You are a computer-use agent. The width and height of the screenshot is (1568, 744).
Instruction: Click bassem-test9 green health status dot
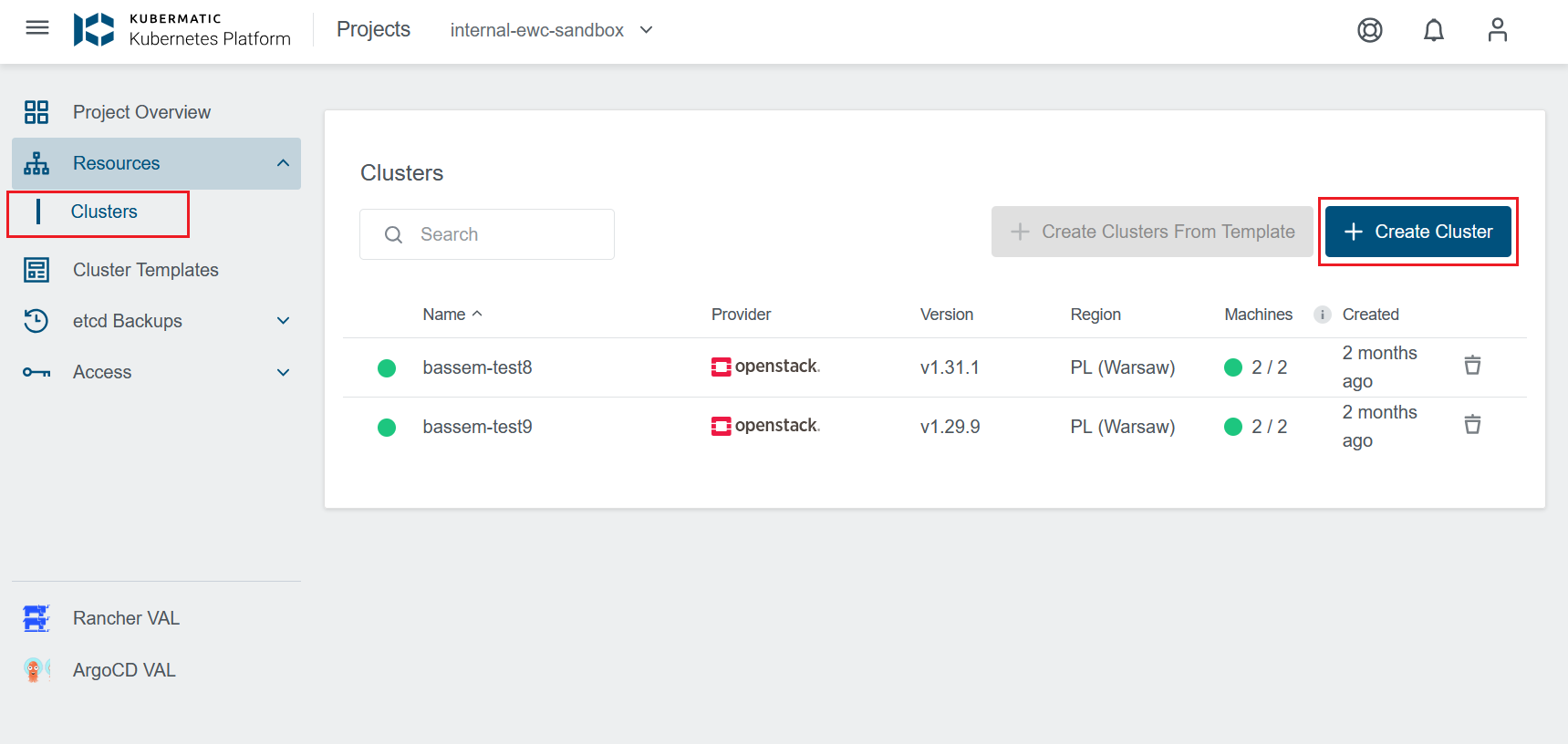[x=387, y=427]
